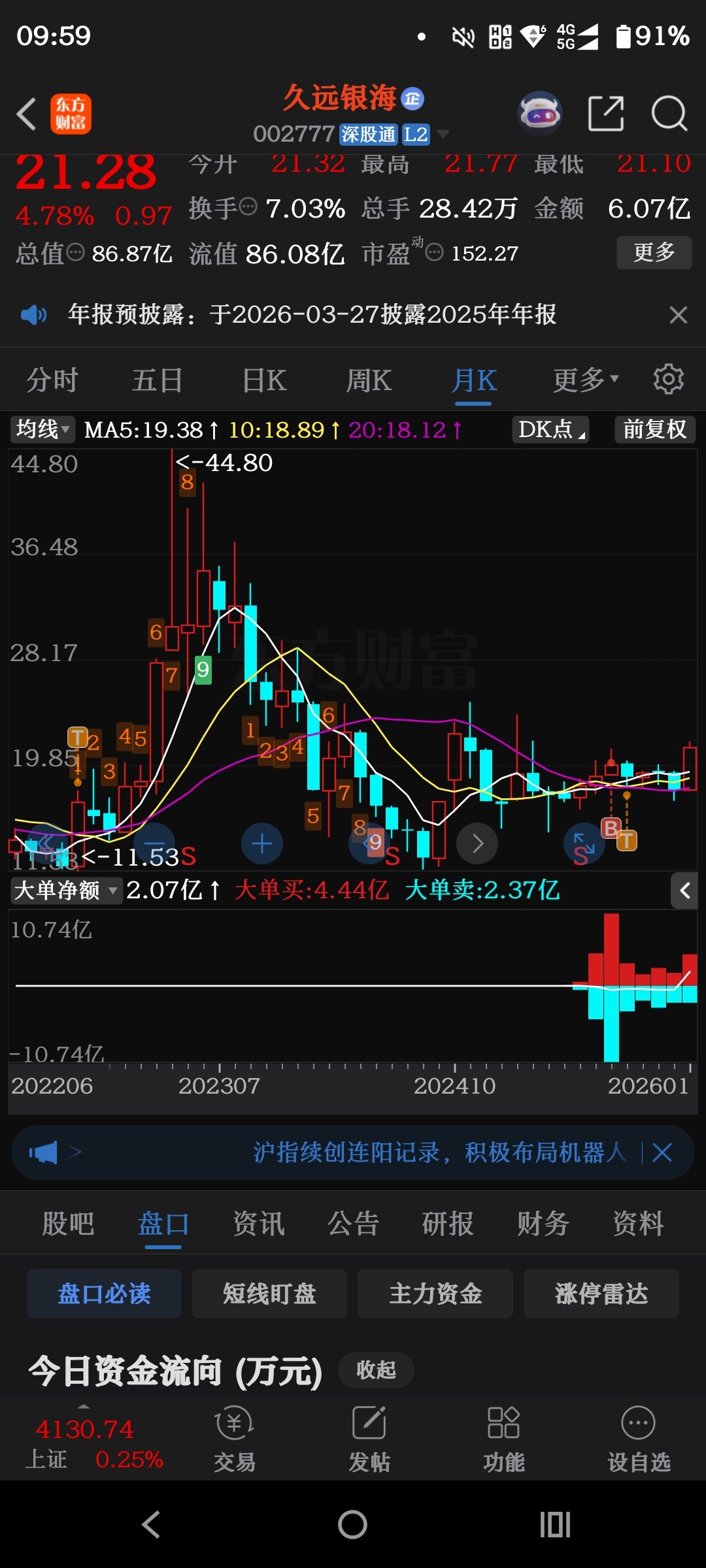Expand the 更多 chart period dropdown
This screenshot has height=1568, width=706.
tap(586, 380)
